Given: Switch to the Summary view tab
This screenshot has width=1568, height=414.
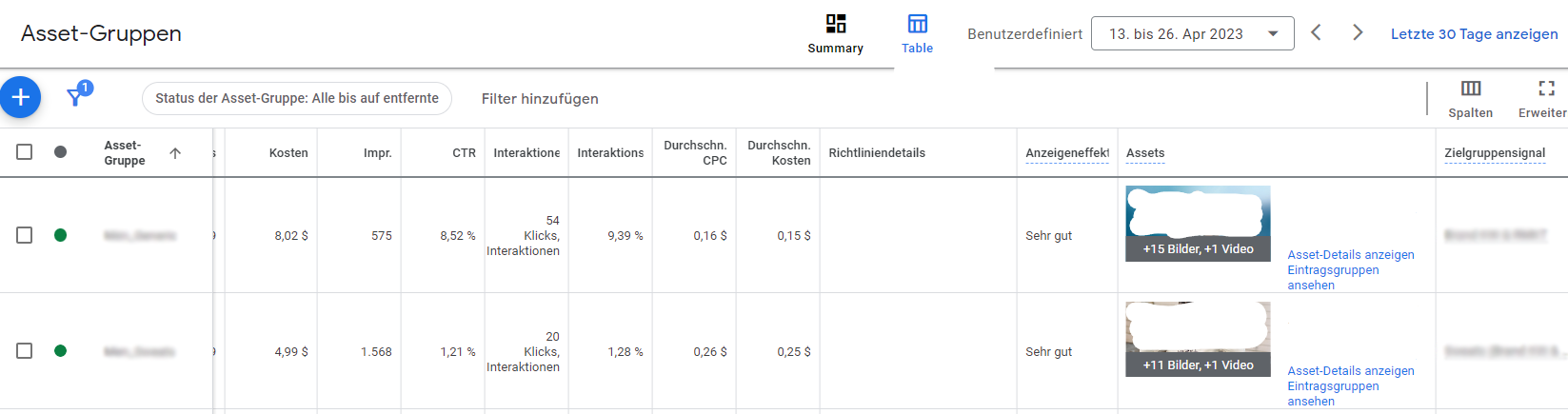Looking at the screenshot, I should (835, 34).
